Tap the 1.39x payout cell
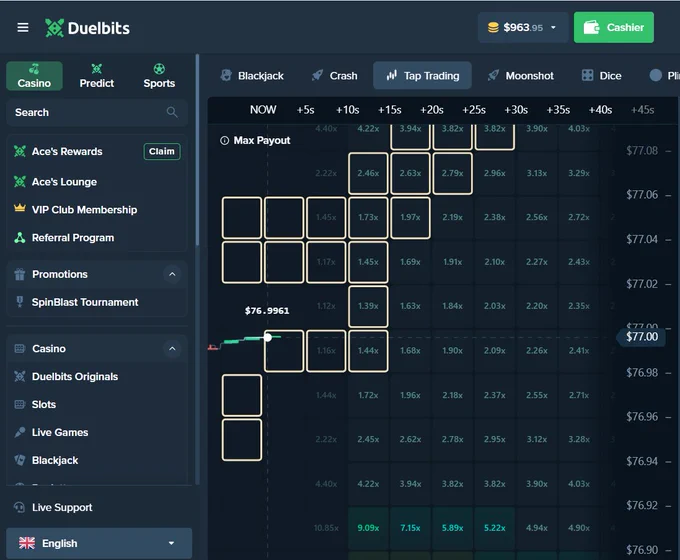Screen dimensions: 680x560 (368, 306)
